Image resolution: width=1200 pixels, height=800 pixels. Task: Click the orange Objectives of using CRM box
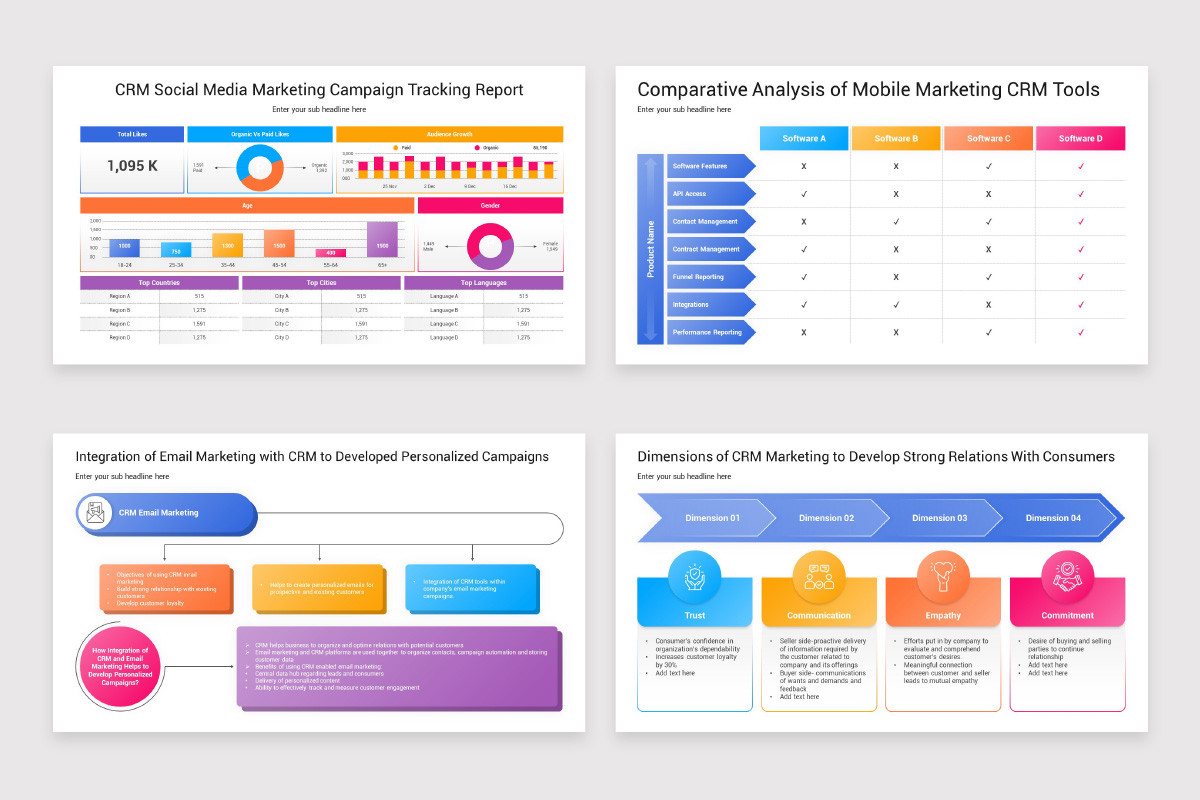coord(165,588)
